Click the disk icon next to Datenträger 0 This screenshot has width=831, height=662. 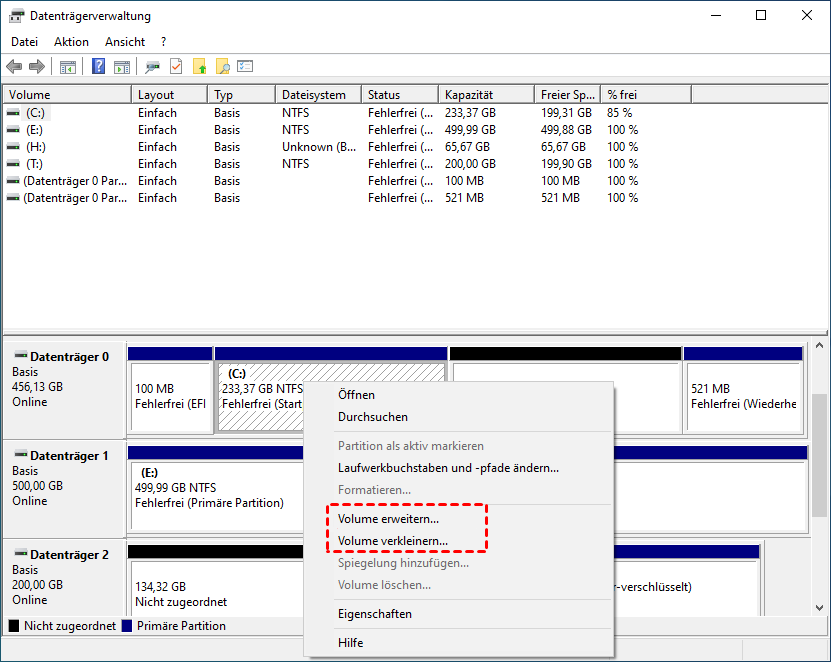pyautogui.click(x=21, y=355)
